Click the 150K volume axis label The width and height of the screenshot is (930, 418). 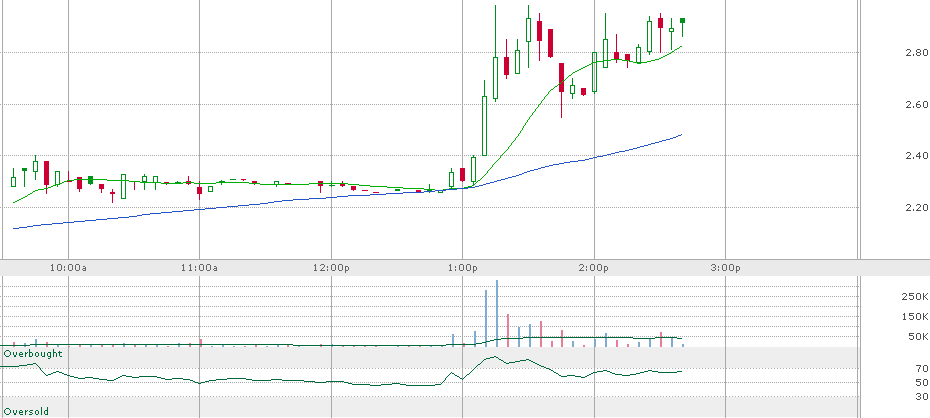coord(914,317)
